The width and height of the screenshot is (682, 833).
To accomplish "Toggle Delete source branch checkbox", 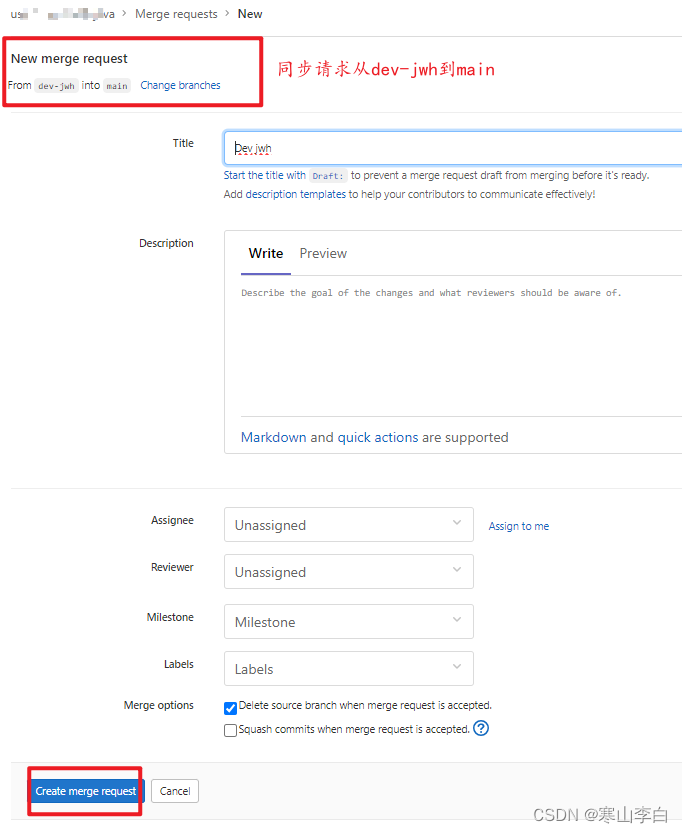I will tap(230, 708).
